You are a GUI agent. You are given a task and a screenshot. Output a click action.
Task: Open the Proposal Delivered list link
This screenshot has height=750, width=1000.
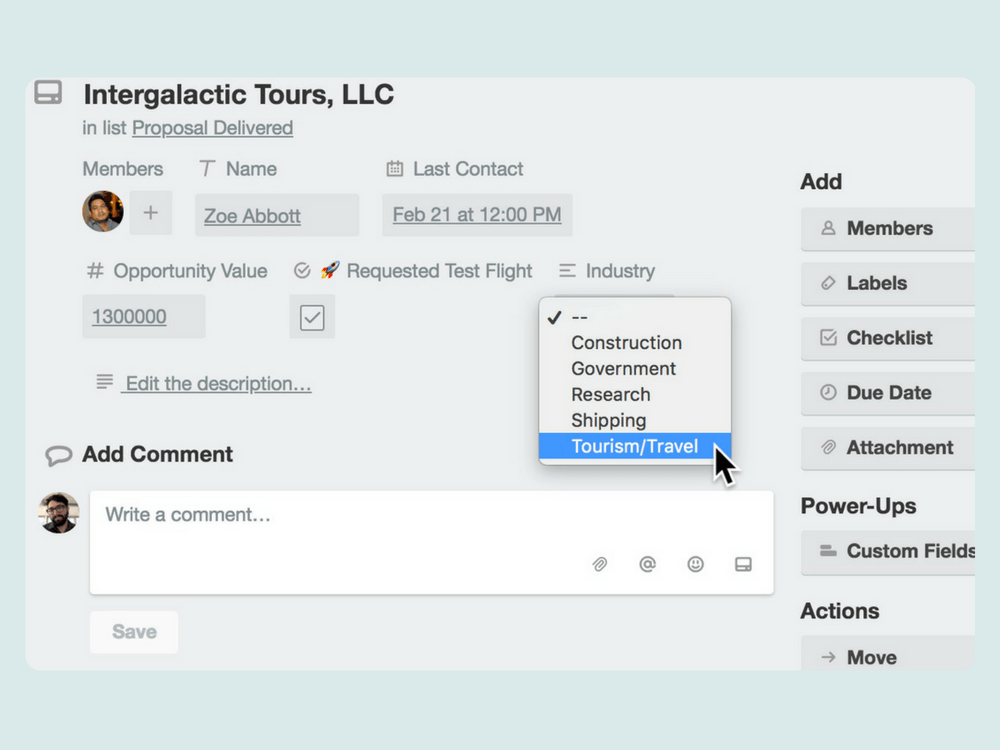pos(212,128)
